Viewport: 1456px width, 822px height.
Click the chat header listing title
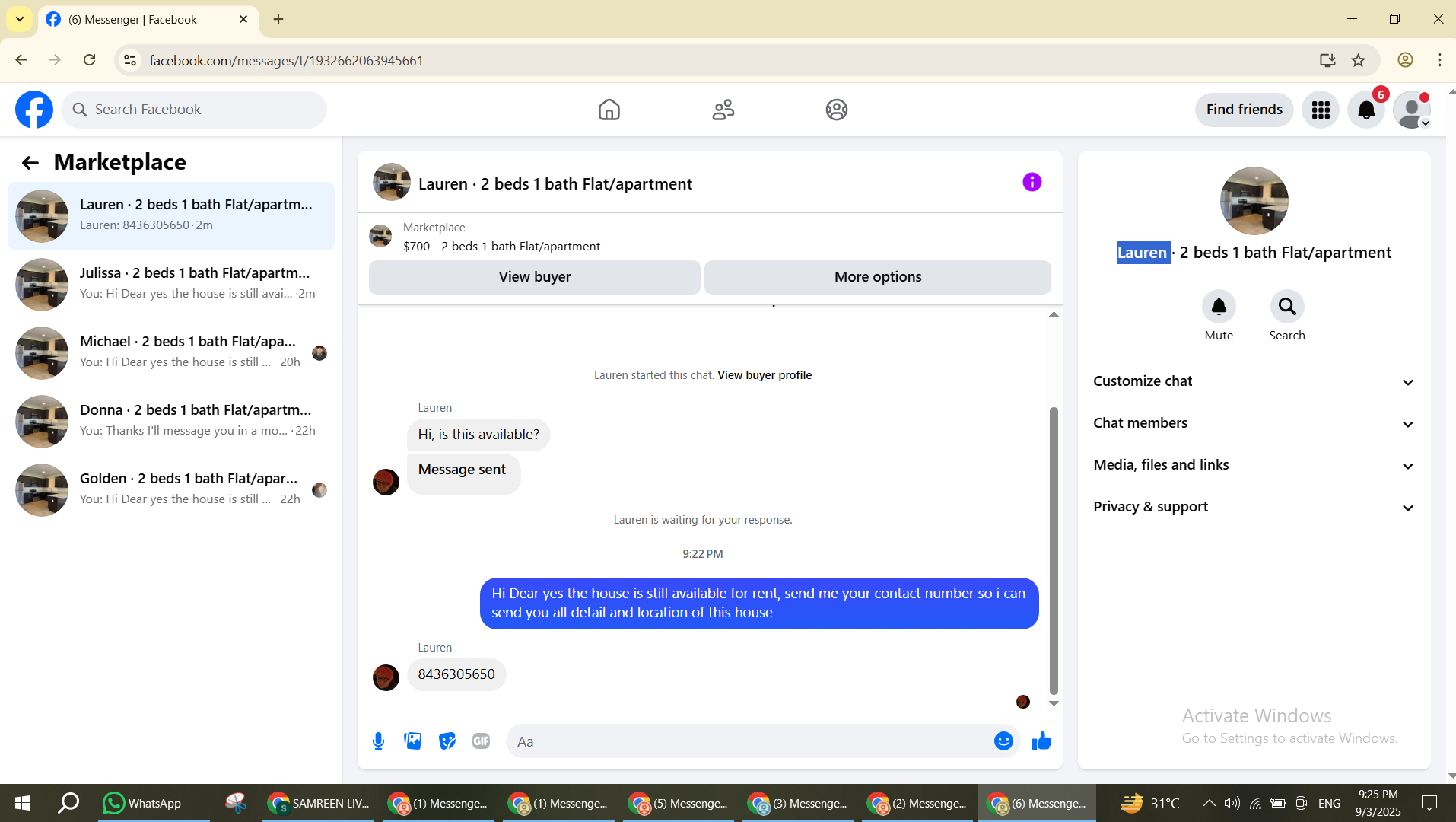pyautogui.click(x=555, y=184)
